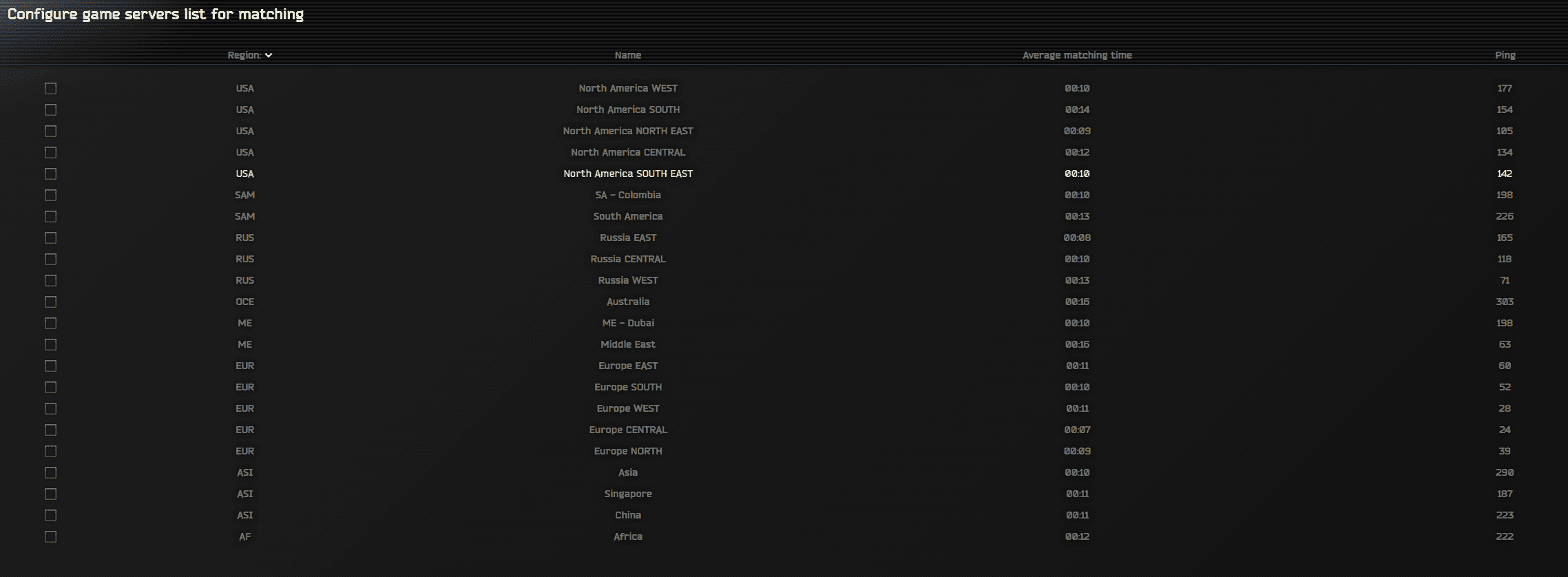Click ping value 71 for Russia WEST
Screen dimensions: 1568x577
click(1505, 280)
